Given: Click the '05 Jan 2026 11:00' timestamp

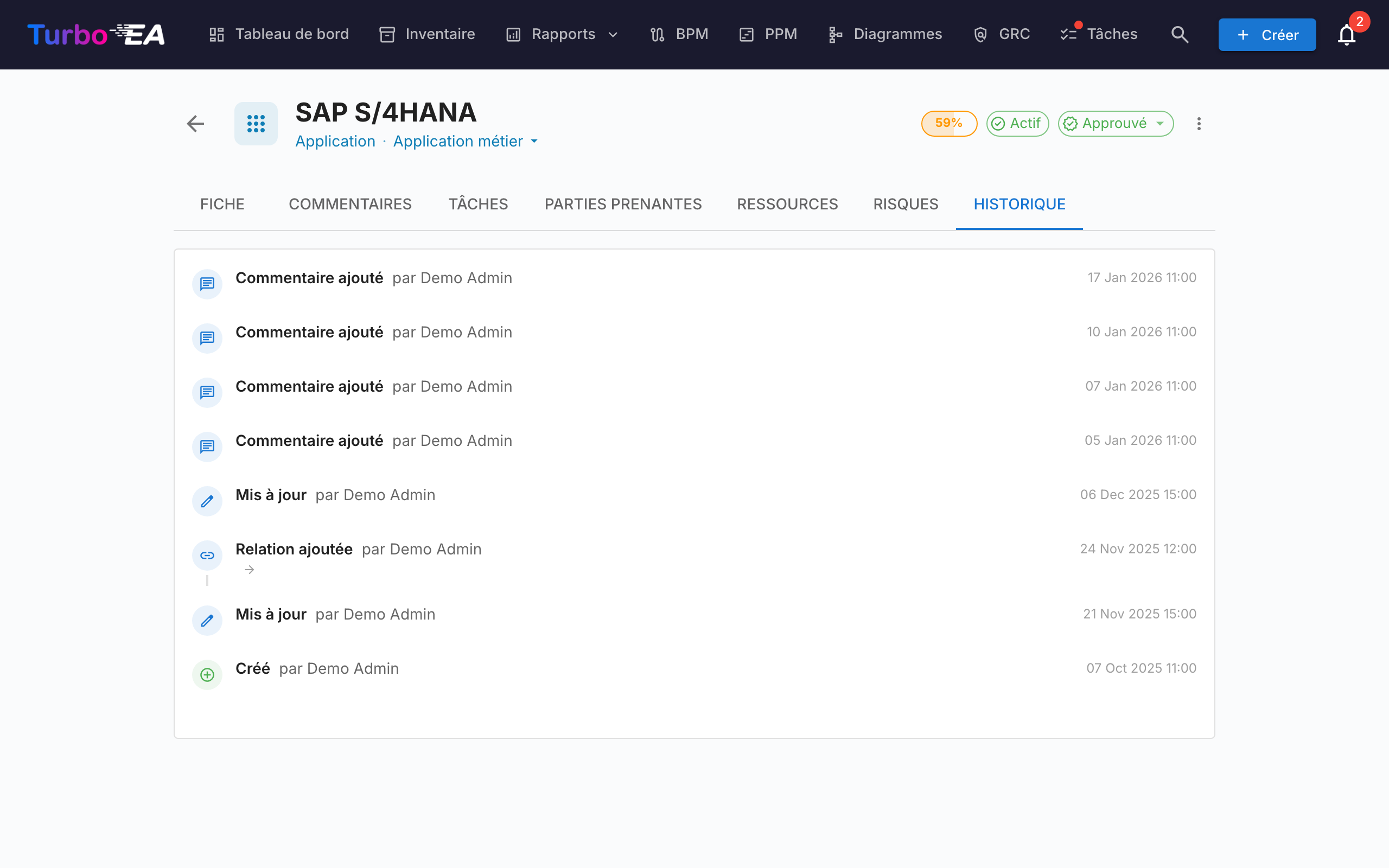Looking at the screenshot, I should (1140, 441).
